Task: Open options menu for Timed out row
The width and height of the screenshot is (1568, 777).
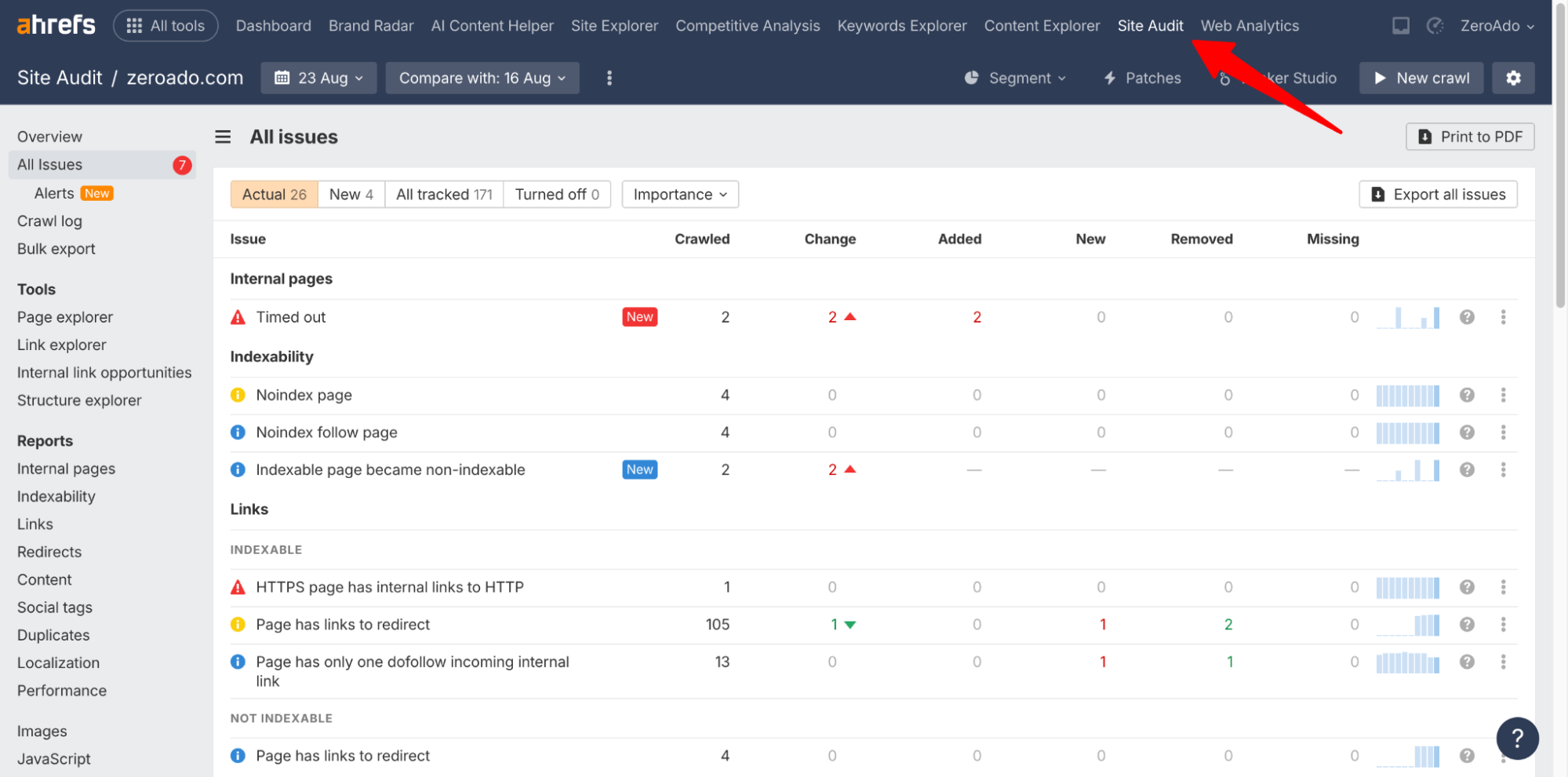Action: [1503, 317]
